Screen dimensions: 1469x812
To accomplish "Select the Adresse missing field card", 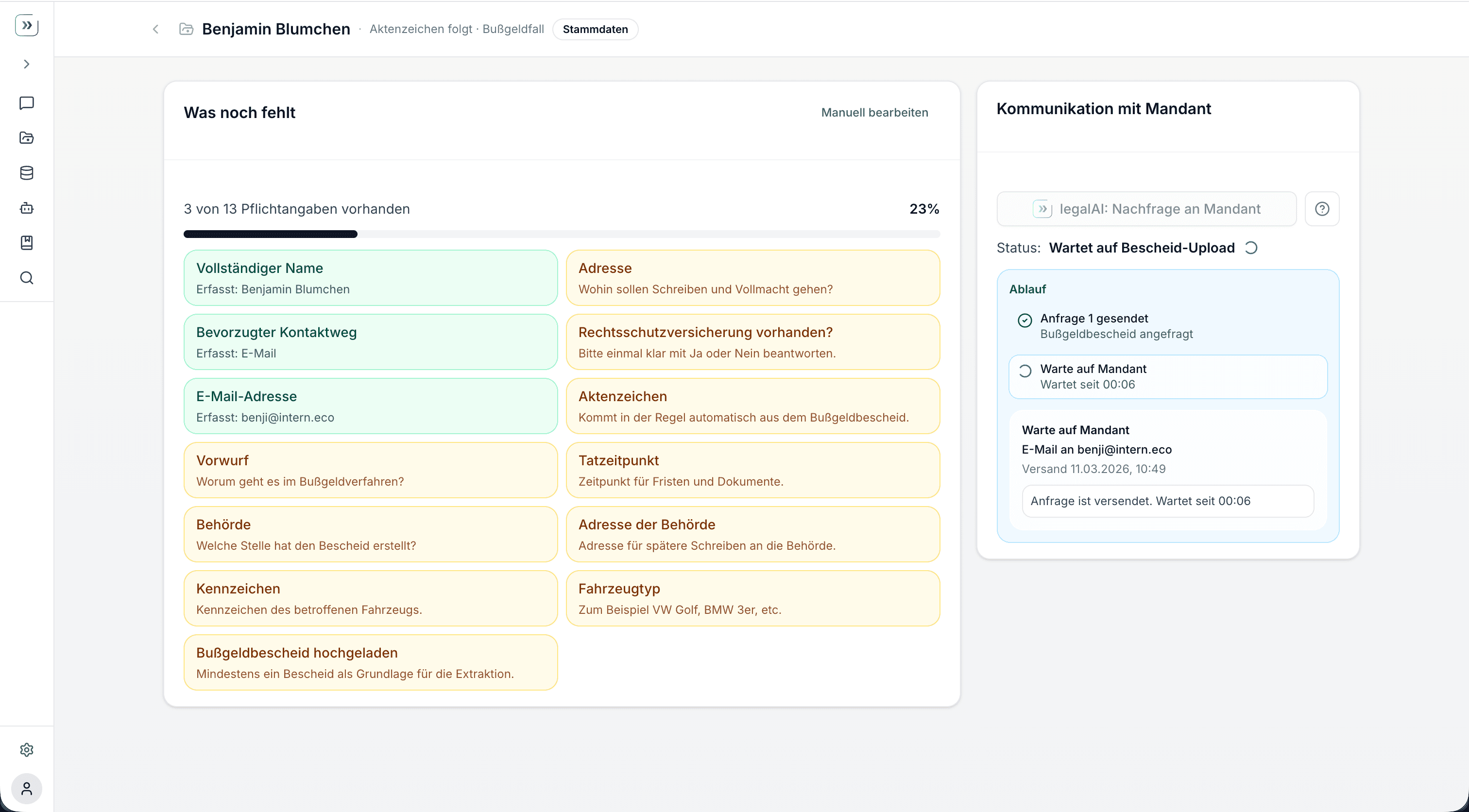I will coord(752,278).
